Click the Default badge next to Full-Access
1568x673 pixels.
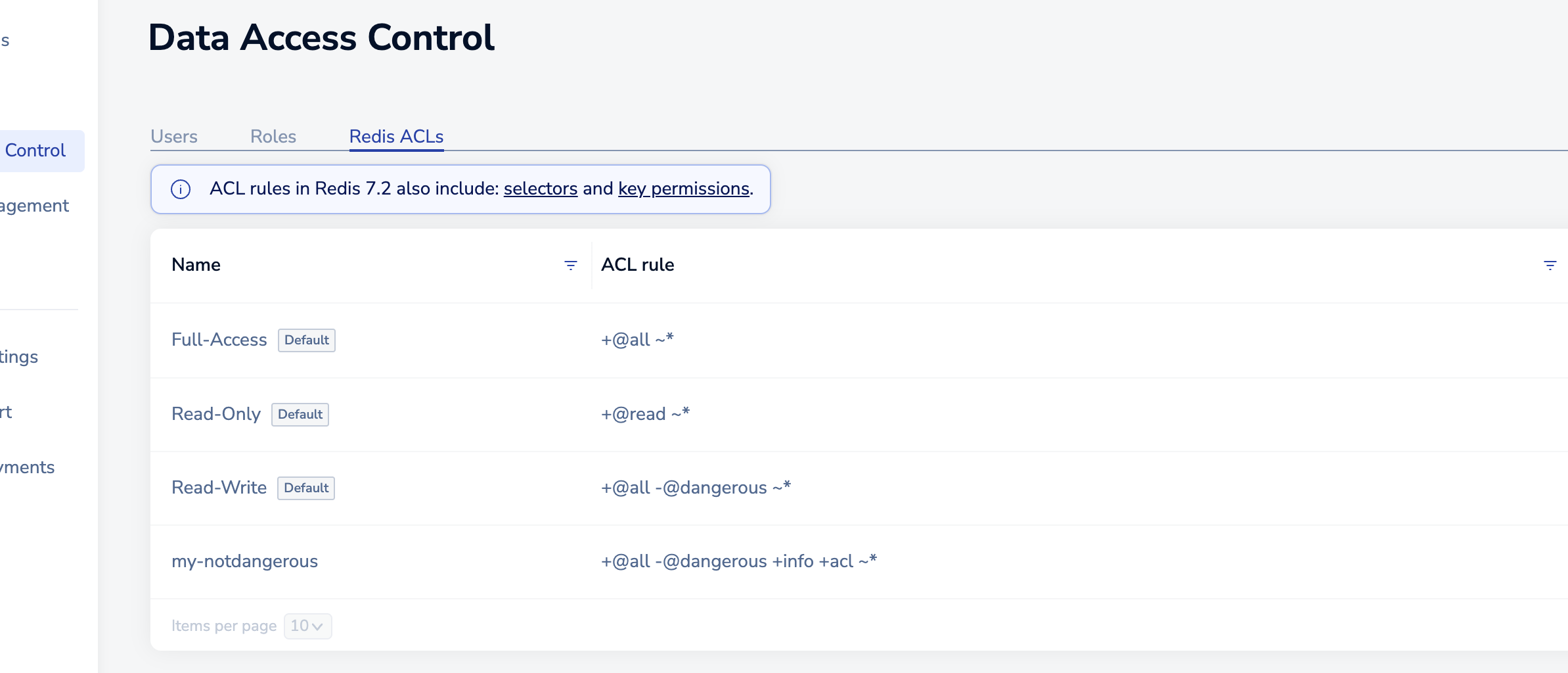pos(307,340)
